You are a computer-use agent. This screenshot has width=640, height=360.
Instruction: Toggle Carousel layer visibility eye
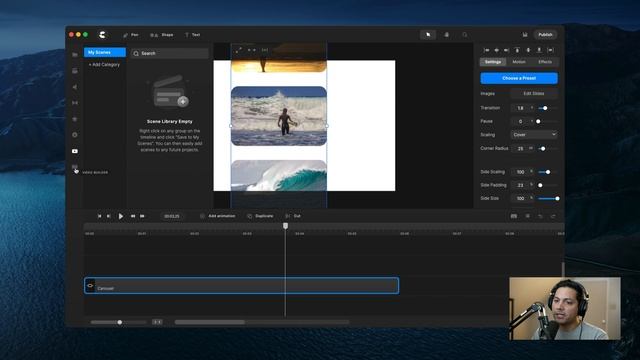pos(90,286)
